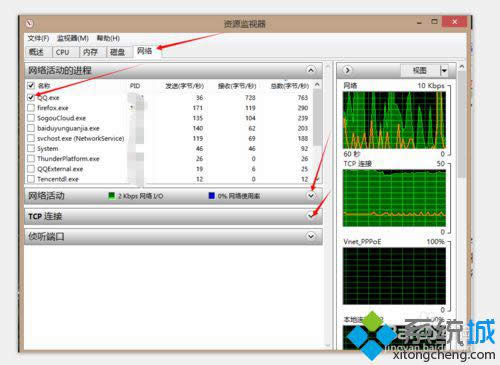This screenshot has width=500, height=365.
Task: Open the 文件(F) menu
Action: tap(38, 38)
